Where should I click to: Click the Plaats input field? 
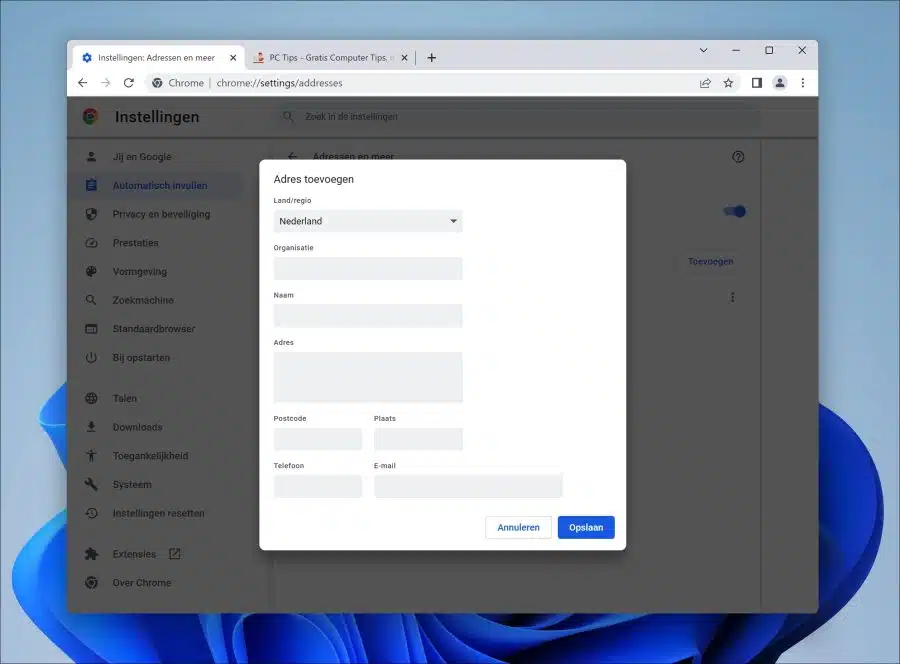[418, 439]
